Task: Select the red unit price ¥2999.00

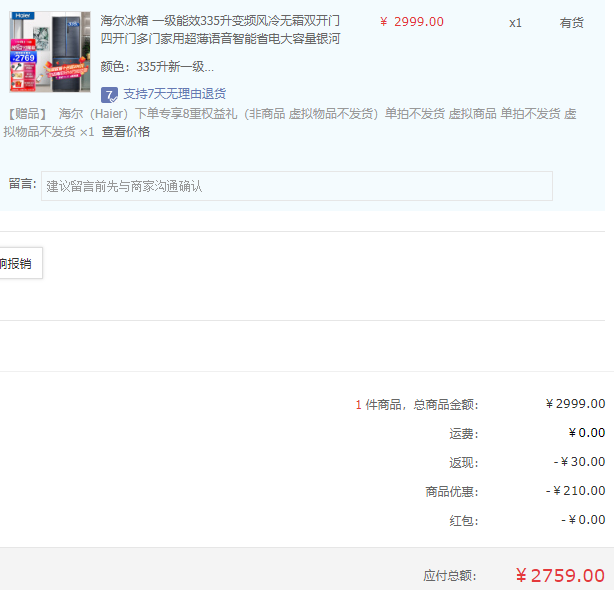Action: (x=412, y=22)
